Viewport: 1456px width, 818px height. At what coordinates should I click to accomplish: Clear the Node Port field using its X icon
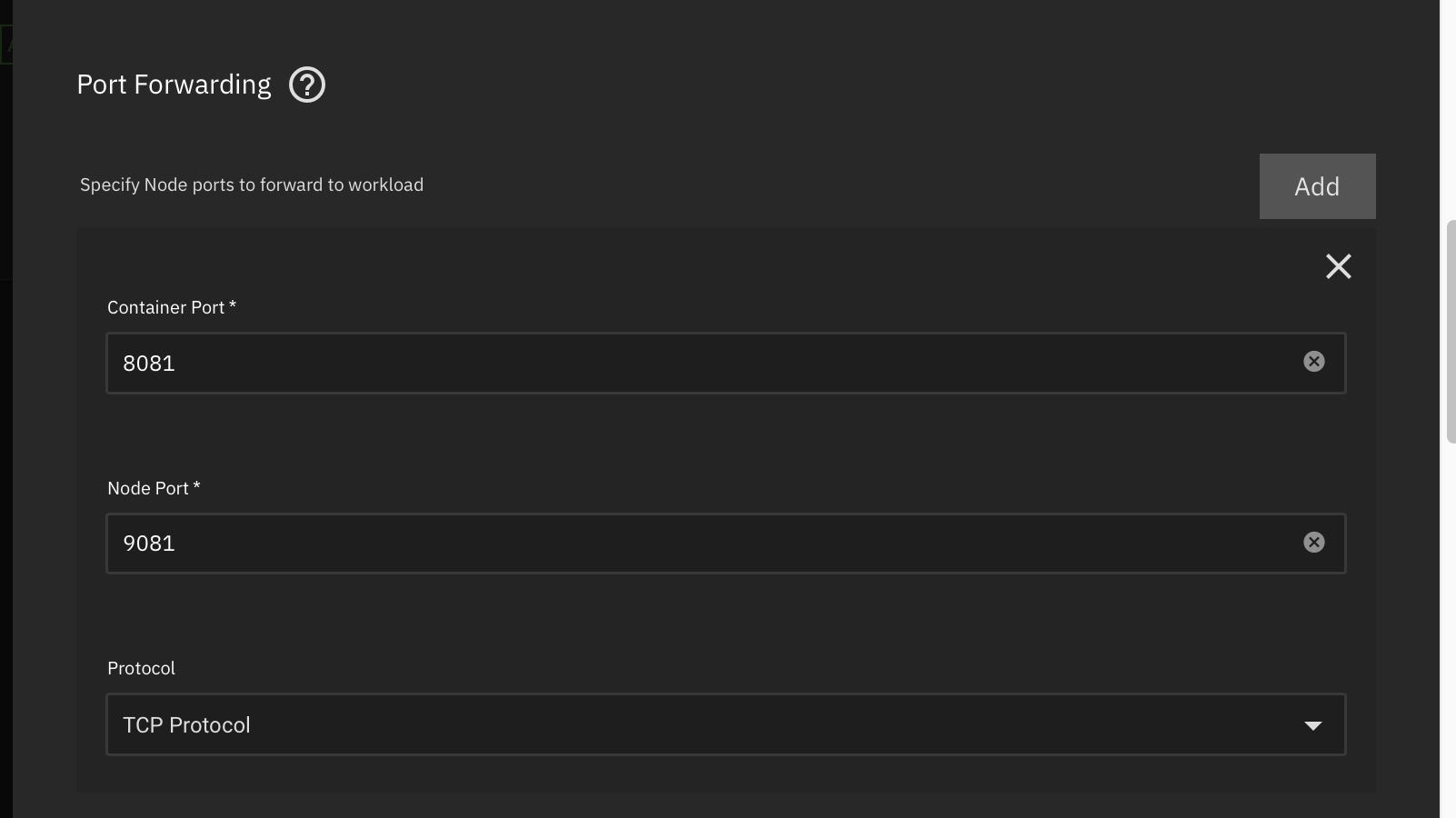point(1314,543)
